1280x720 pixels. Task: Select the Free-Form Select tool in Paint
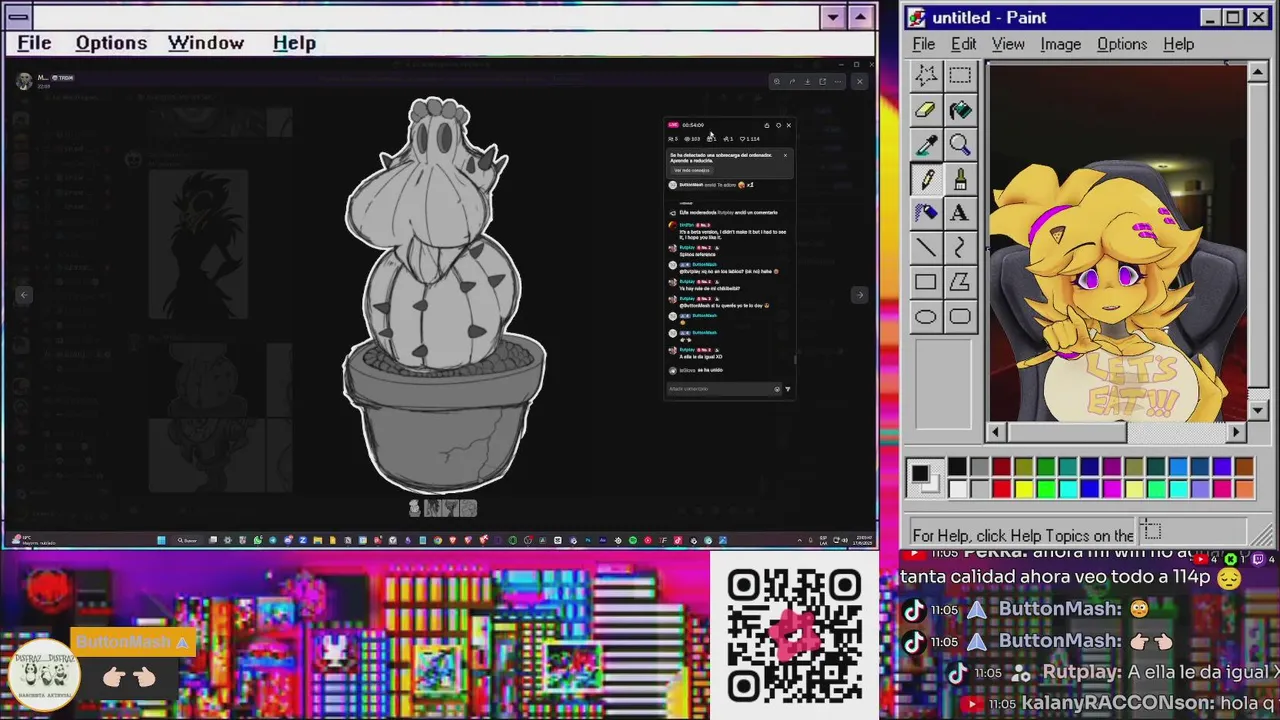point(926,76)
